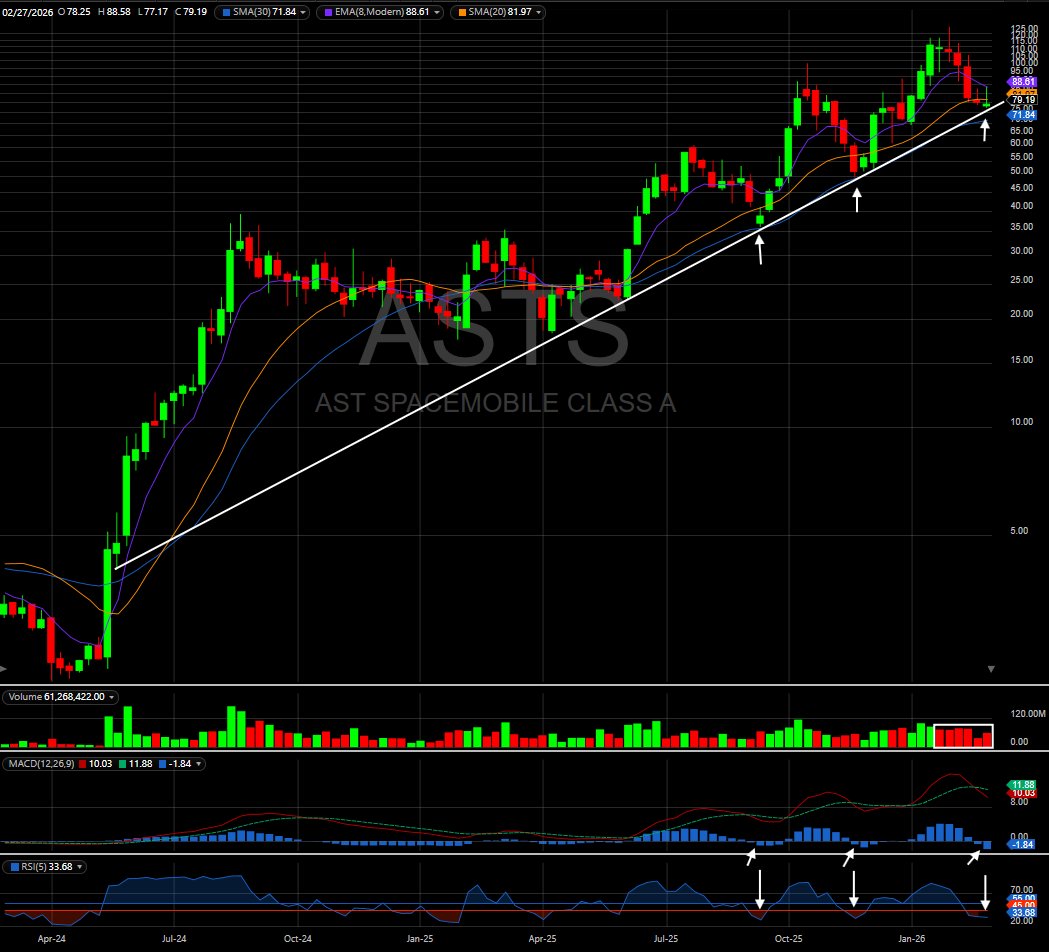This screenshot has width=1049, height=952.
Task: Click the 15.00 price axis label
Action: (x=1021, y=359)
